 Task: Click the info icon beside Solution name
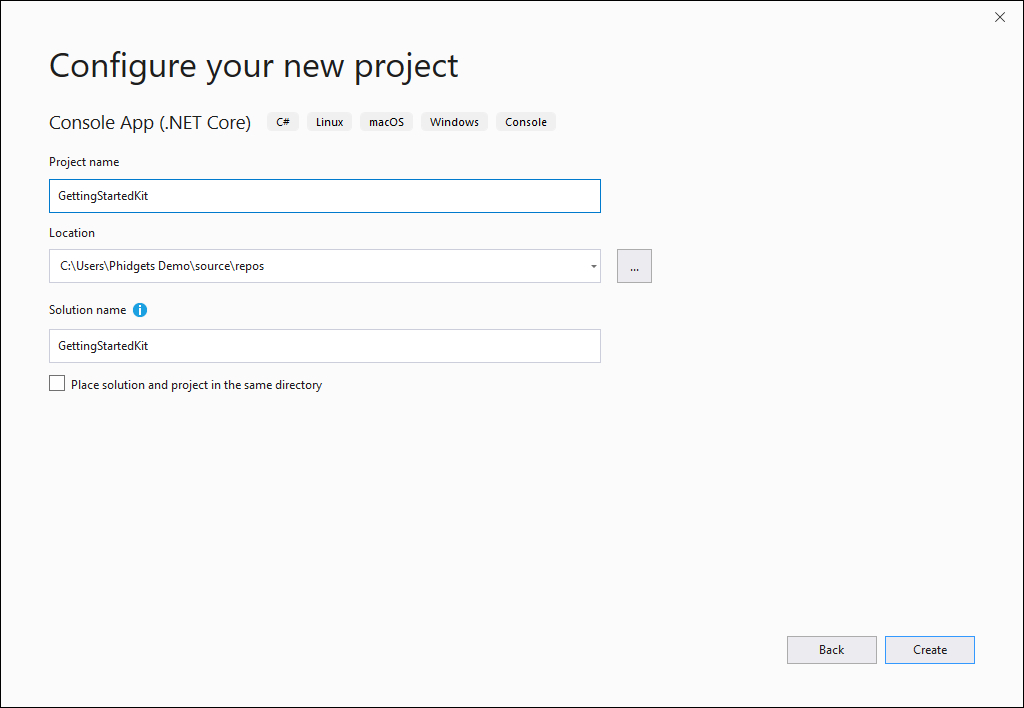[140, 310]
